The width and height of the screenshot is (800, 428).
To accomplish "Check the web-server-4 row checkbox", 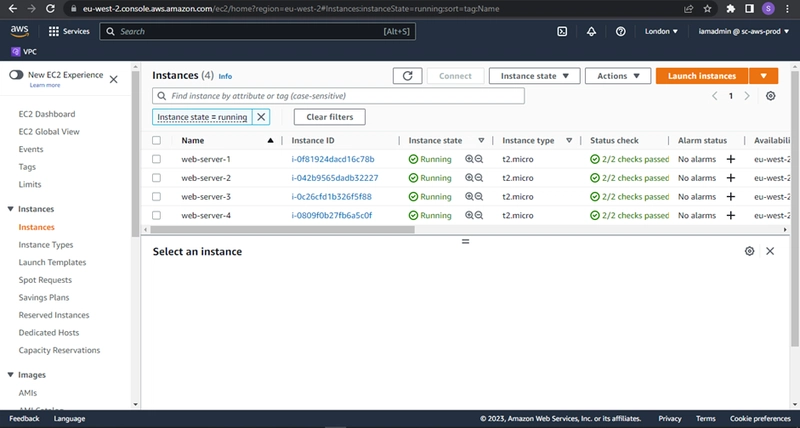I will pos(156,215).
